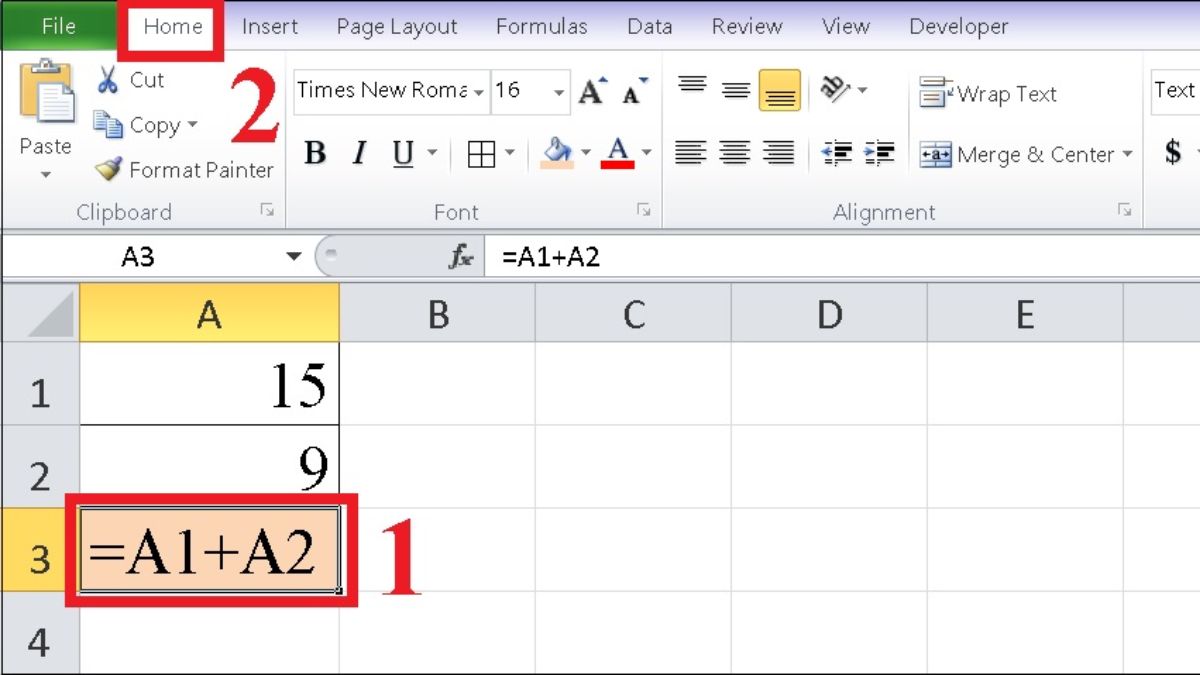1200x675 pixels.
Task: Switch to the Insert tab
Action: 270,27
